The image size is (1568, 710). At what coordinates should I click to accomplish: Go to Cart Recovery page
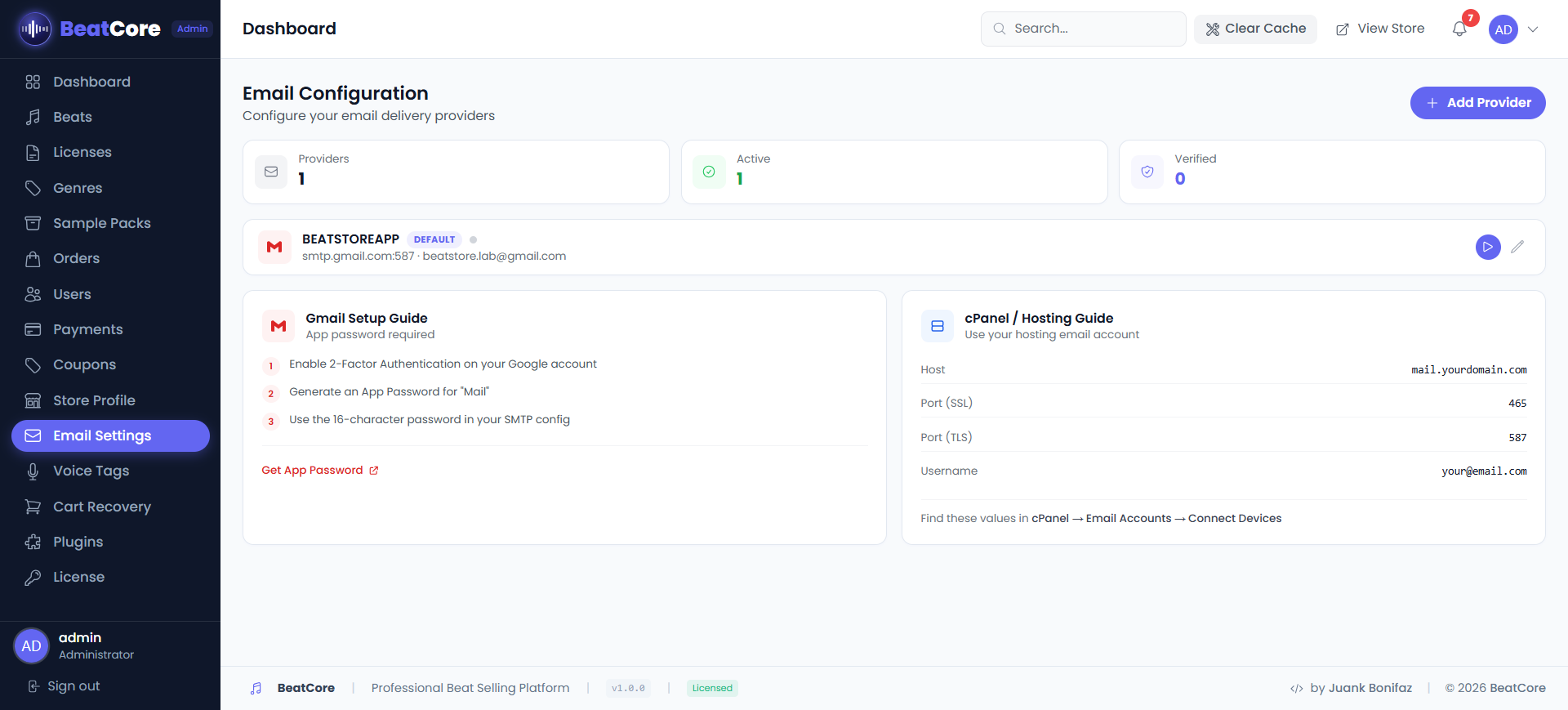pyautogui.click(x=101, y=507)
